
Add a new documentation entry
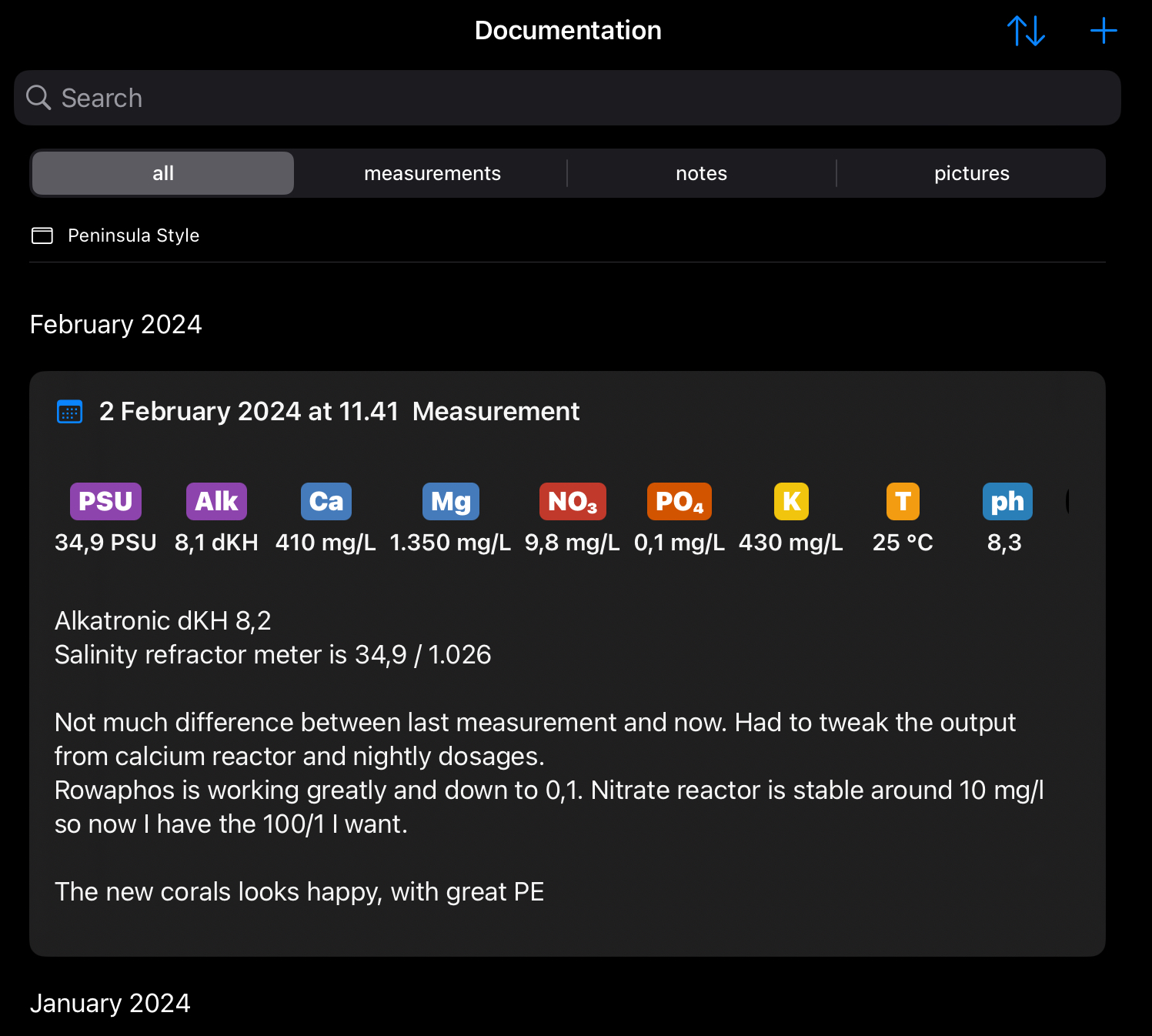[1103, 32]
